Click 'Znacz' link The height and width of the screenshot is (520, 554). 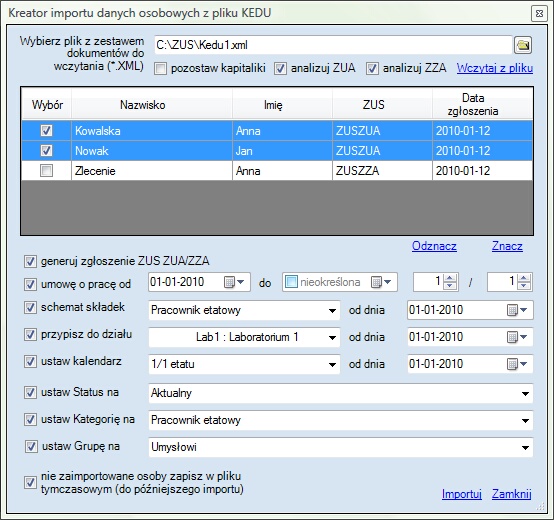coord(507,246)
